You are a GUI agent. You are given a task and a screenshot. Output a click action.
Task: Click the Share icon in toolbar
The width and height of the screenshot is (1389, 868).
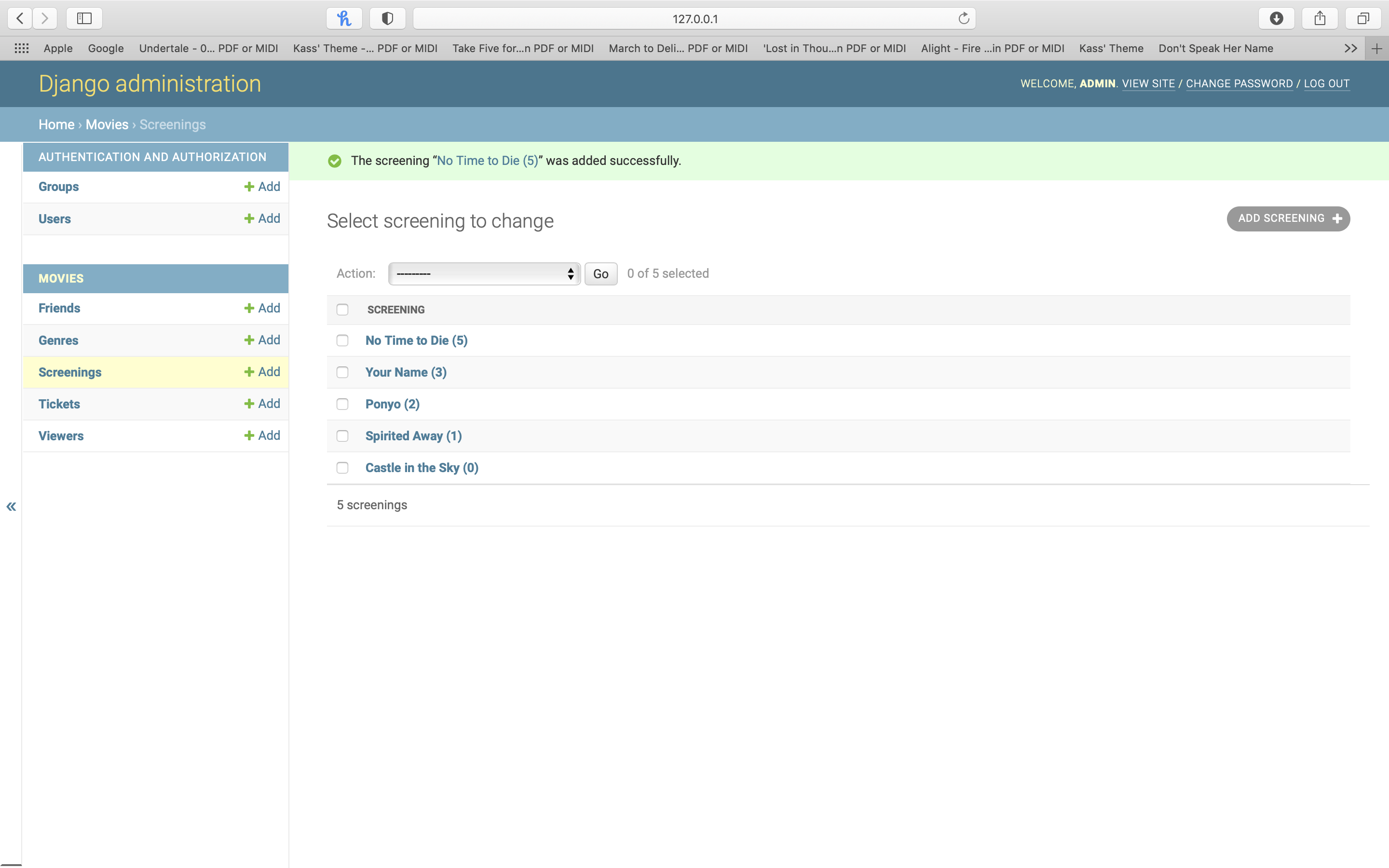pos(1320,18)
